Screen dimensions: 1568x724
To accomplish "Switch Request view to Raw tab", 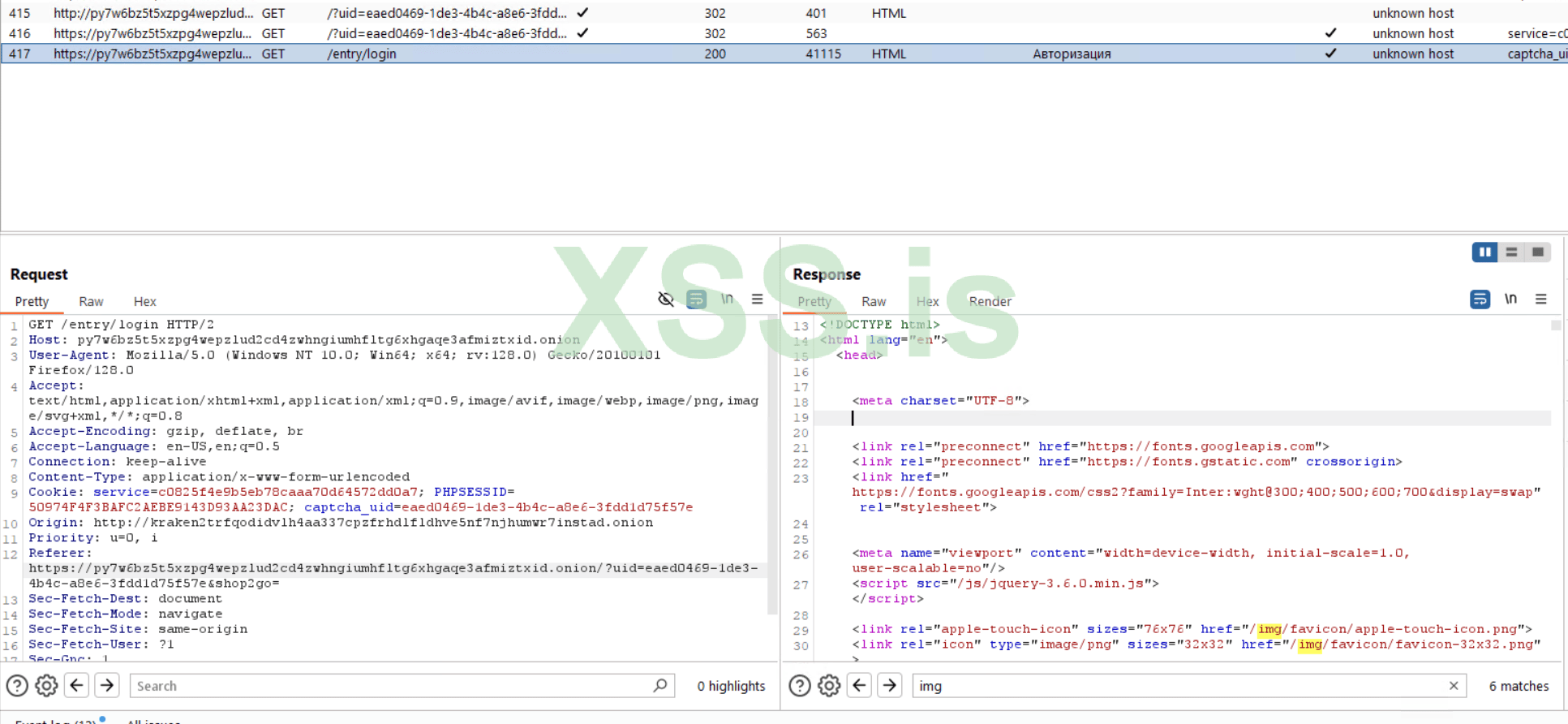I will [91, 302].
